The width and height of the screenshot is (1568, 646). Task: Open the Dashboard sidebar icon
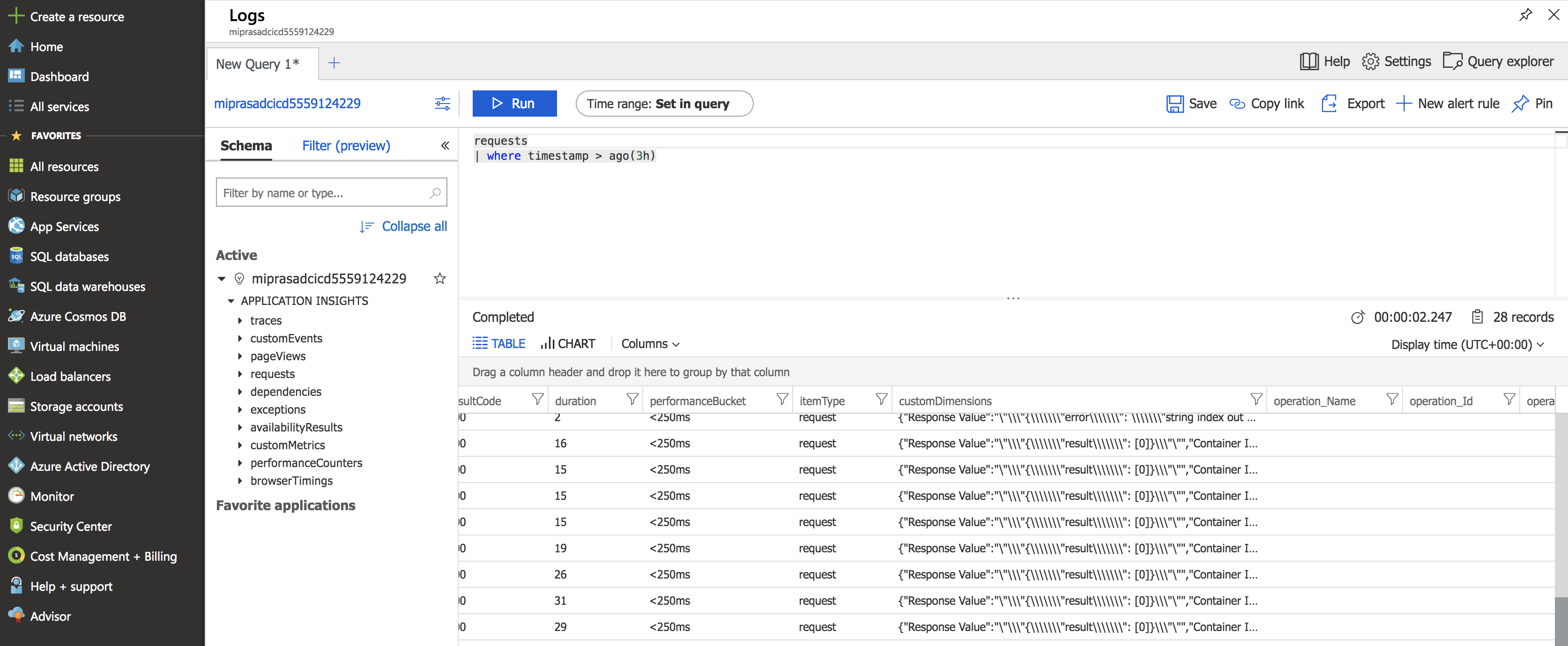[x=16, y=76]
